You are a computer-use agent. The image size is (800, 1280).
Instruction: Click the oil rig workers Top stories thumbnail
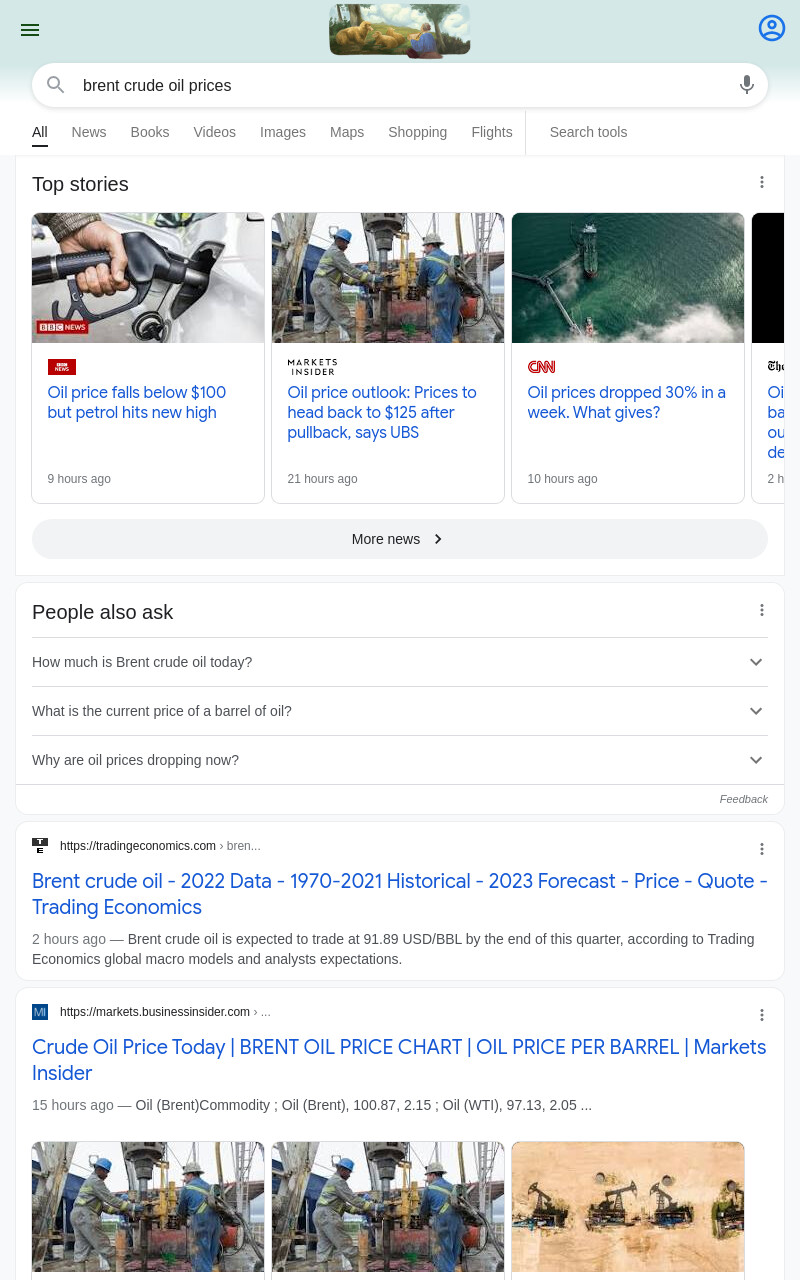(388, 278)
